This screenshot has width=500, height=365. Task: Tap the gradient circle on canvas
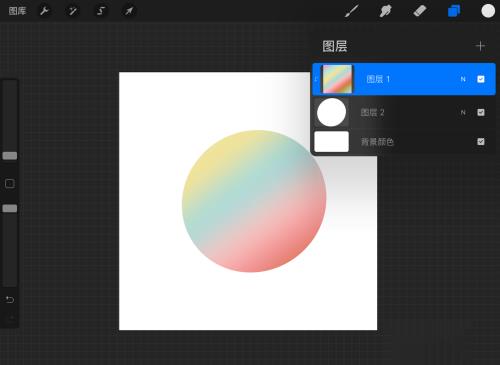[x=254, y=201]
